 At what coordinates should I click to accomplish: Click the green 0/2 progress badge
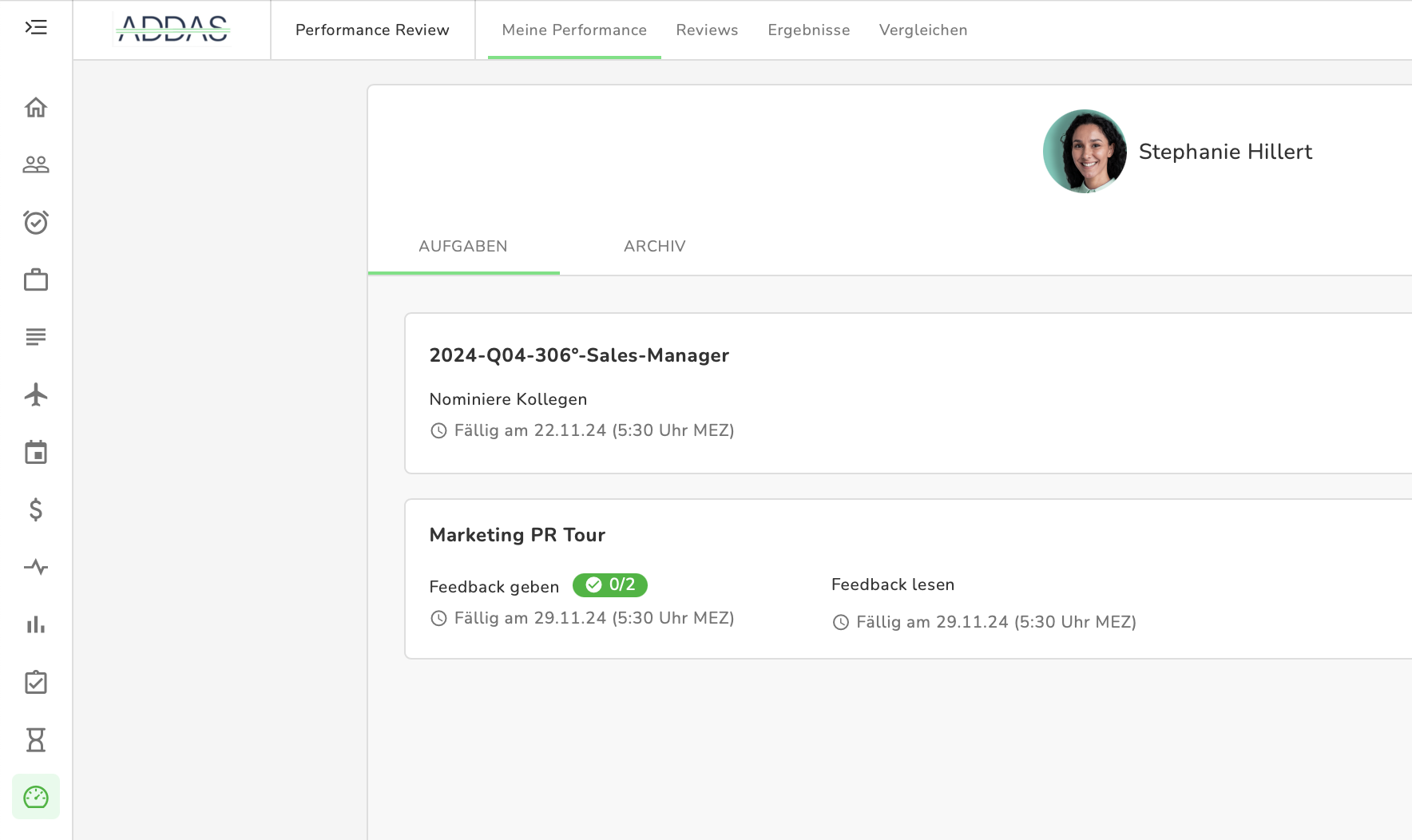tap(610, 585)
